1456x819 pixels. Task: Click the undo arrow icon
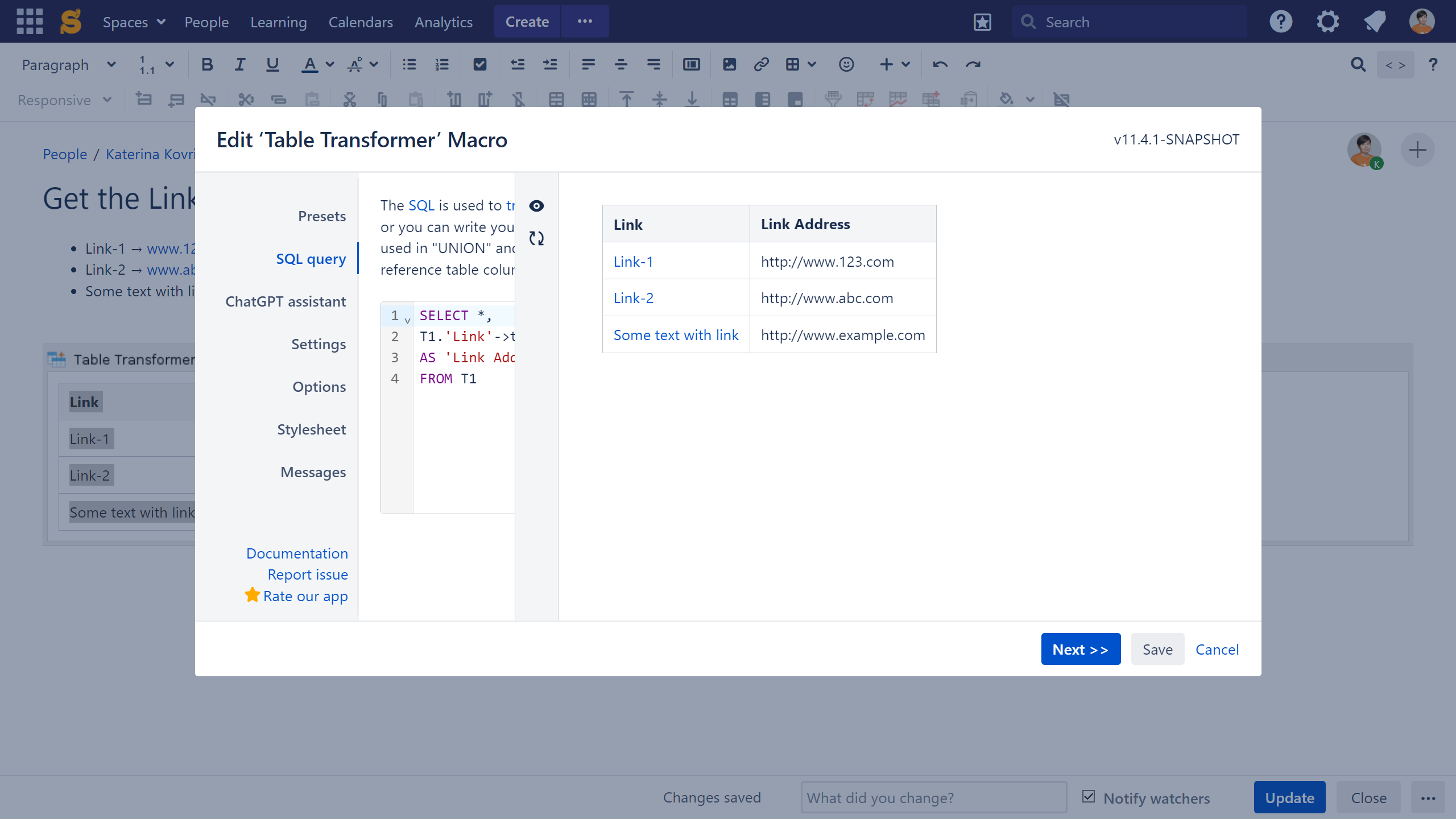940,65
